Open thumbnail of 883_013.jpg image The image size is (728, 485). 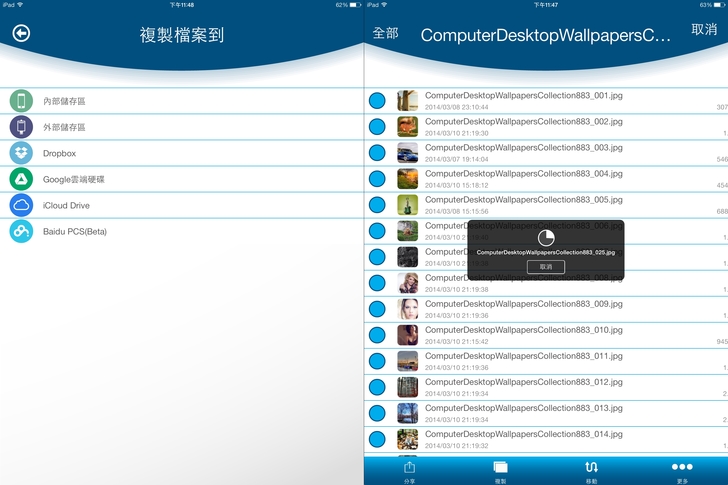[x=408, y=413]
